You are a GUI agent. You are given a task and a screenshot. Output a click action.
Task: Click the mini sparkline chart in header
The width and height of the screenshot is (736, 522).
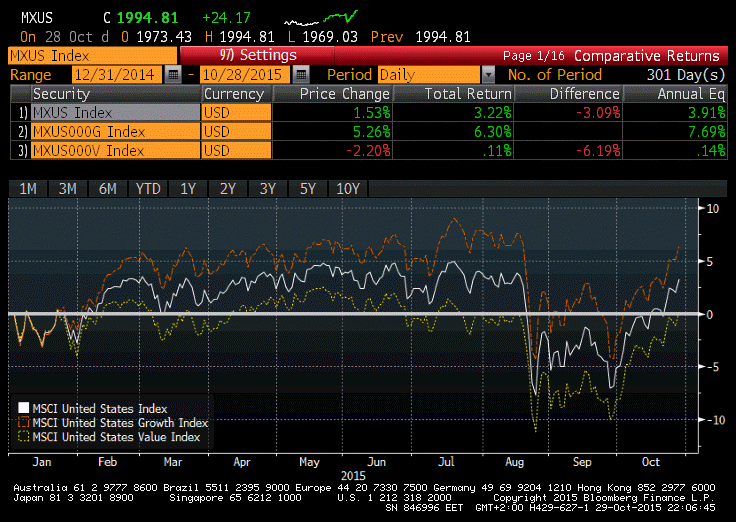[321, 18]
